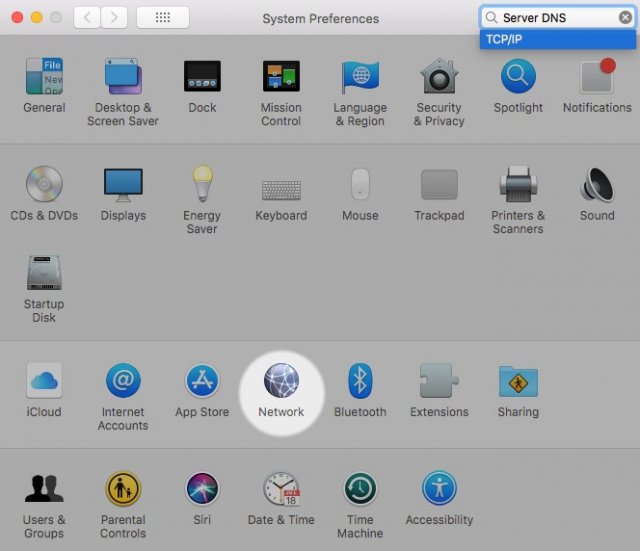The image size is (640, 551).
Task: Click the Server DNS search field
Action: [558, 18]
